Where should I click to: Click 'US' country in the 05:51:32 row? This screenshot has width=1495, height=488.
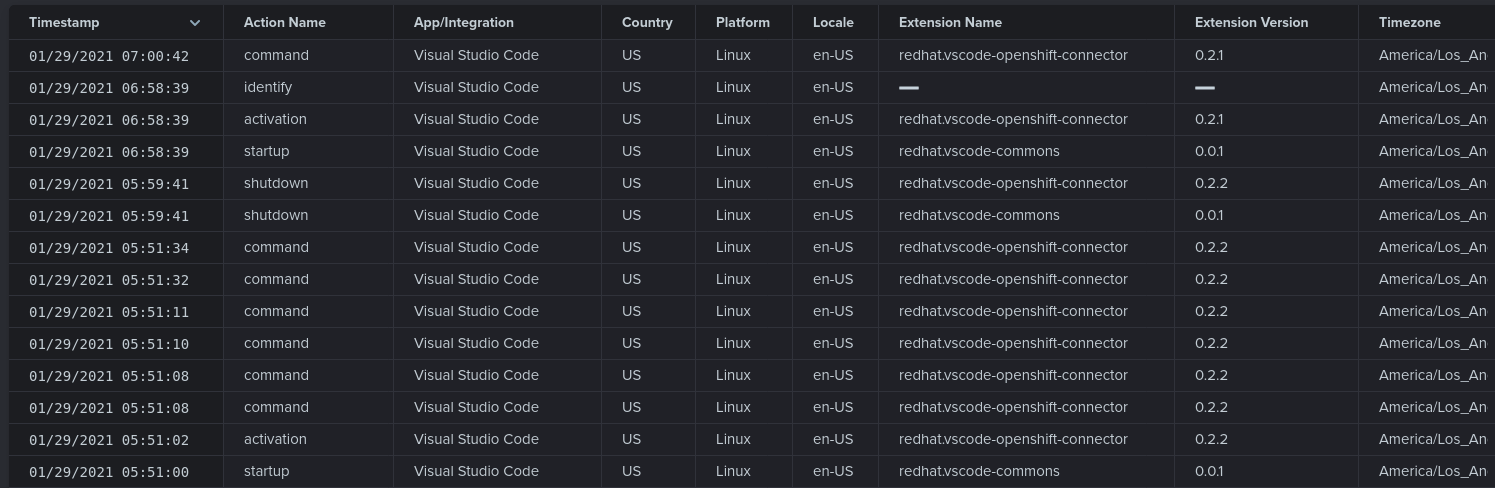pyautogui.click(x=631, y=279)
